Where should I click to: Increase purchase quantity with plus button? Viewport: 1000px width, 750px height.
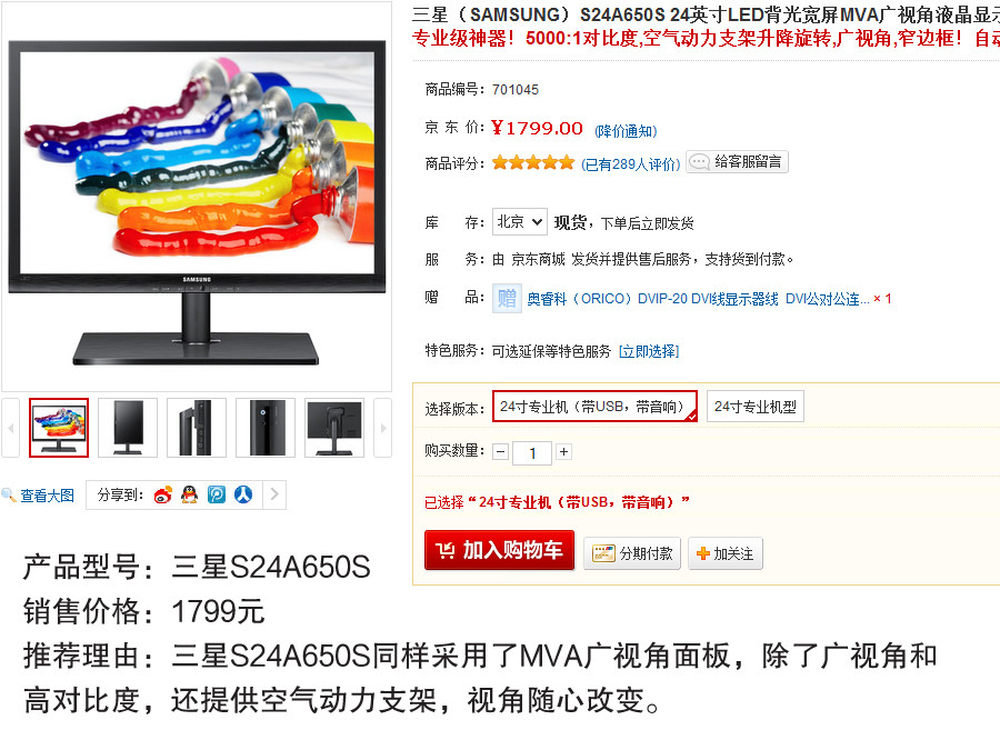[564, 452]
